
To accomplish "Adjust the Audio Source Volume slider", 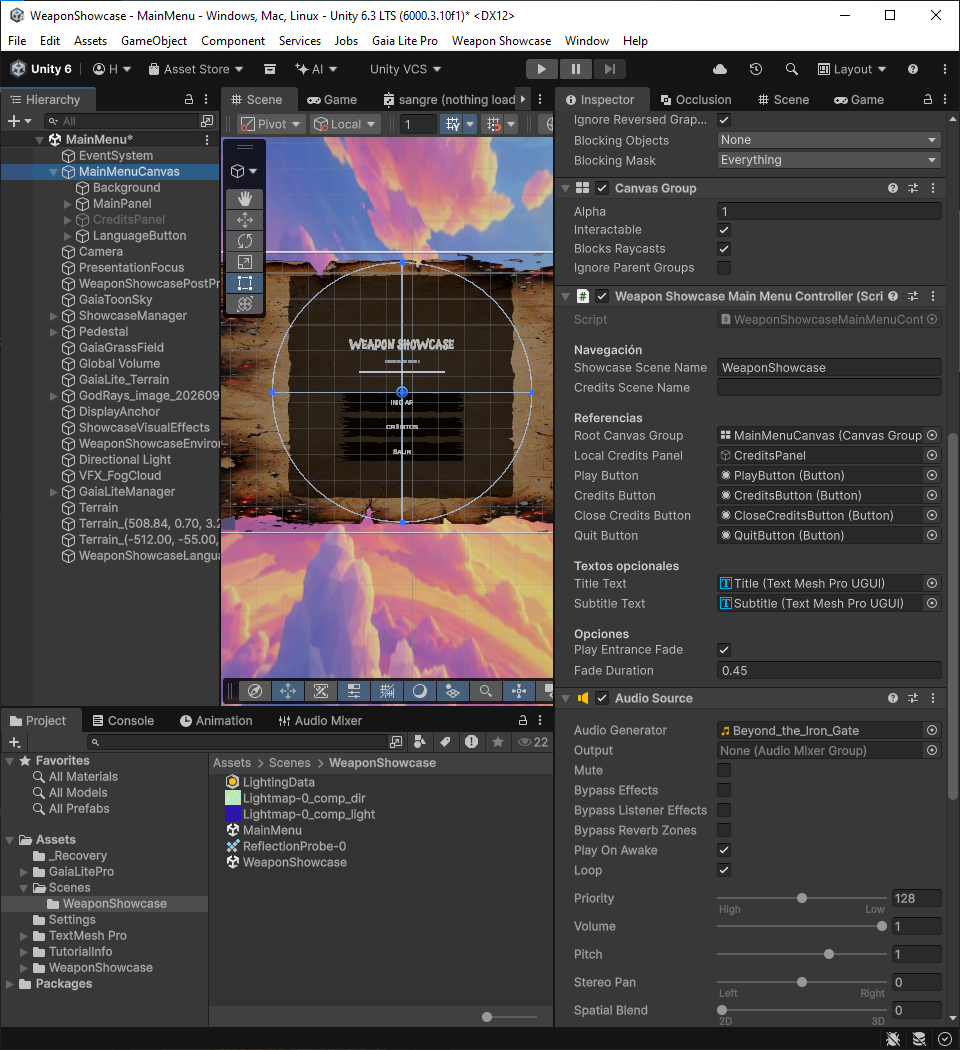I will [x=802, y=926].
